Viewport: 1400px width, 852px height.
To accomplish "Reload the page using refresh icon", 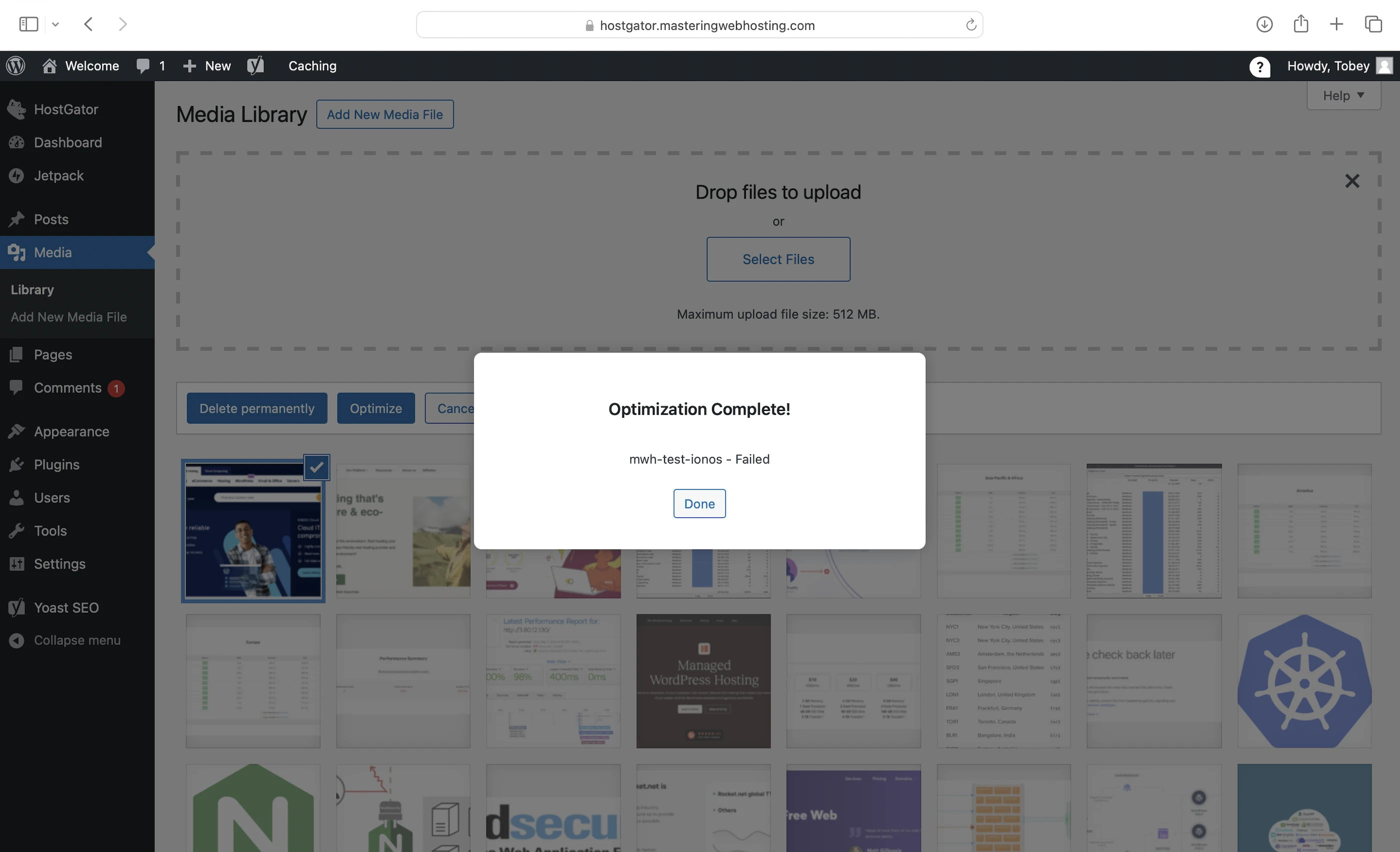I will click(970, 25).
